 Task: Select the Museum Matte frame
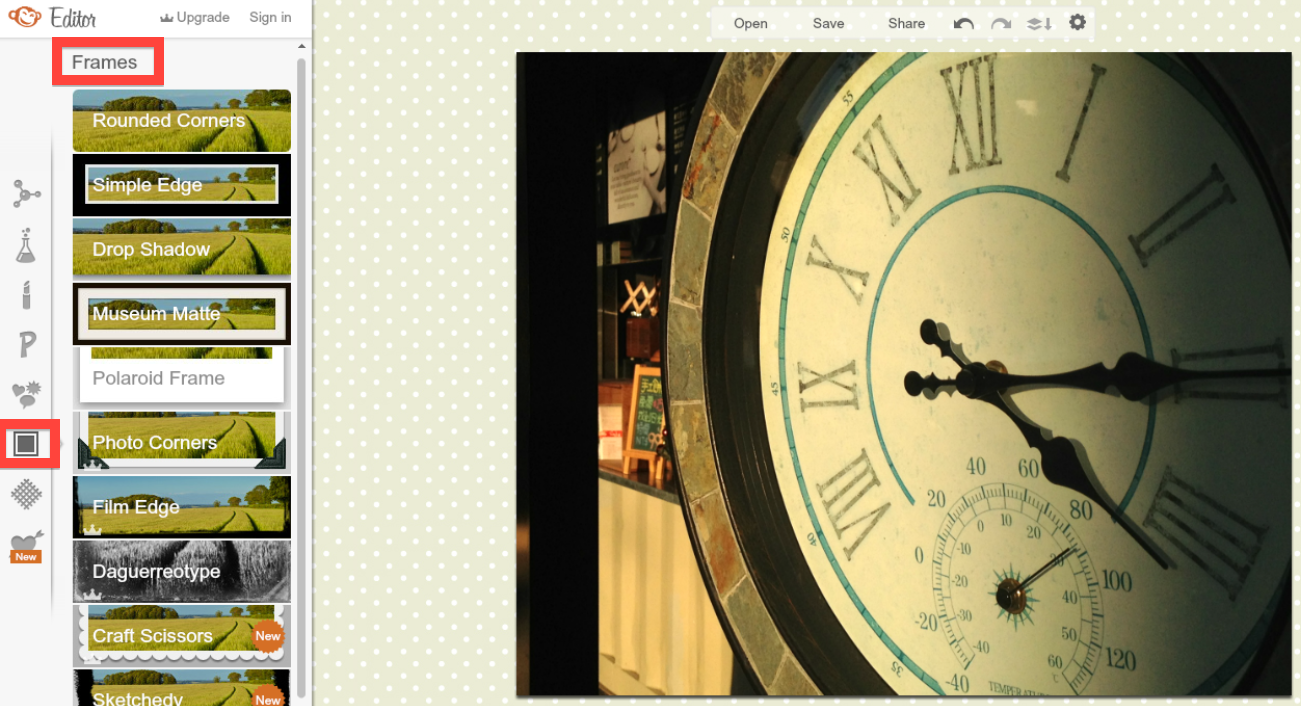[x=182, y=314]
